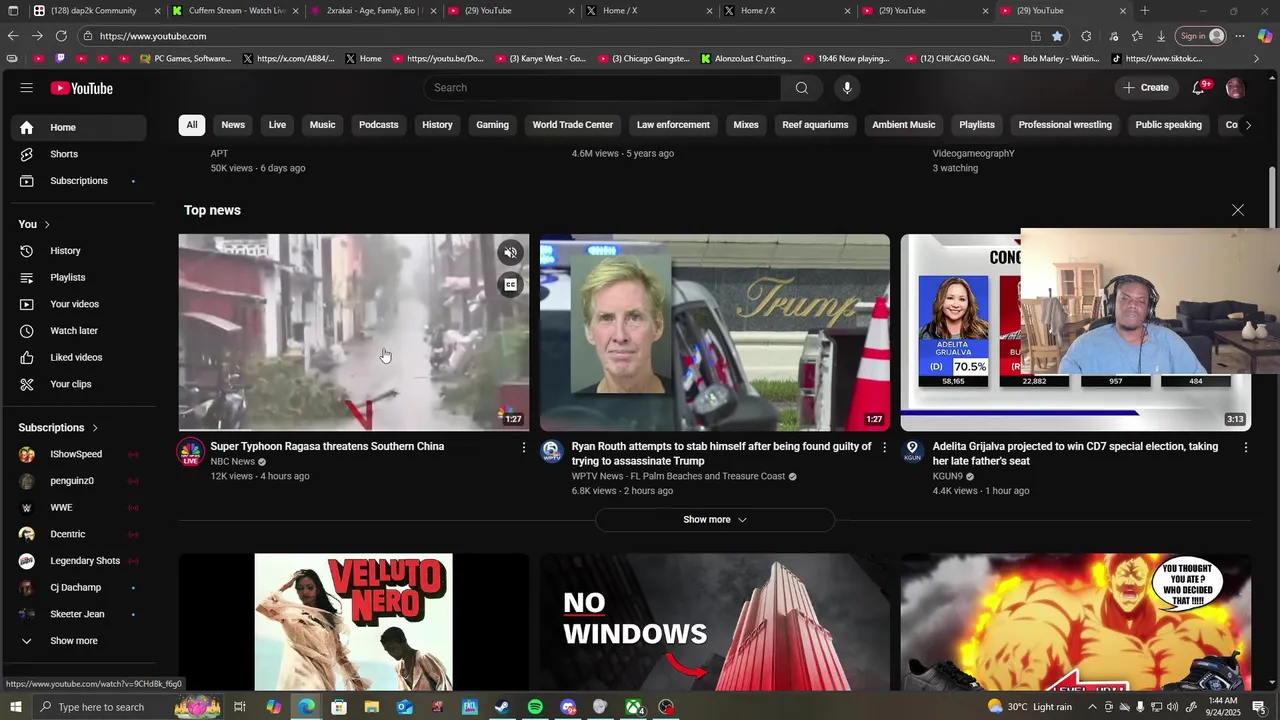Open the account avatar menu
The image size is (1280, 720).
click(x=1235, y=88)
